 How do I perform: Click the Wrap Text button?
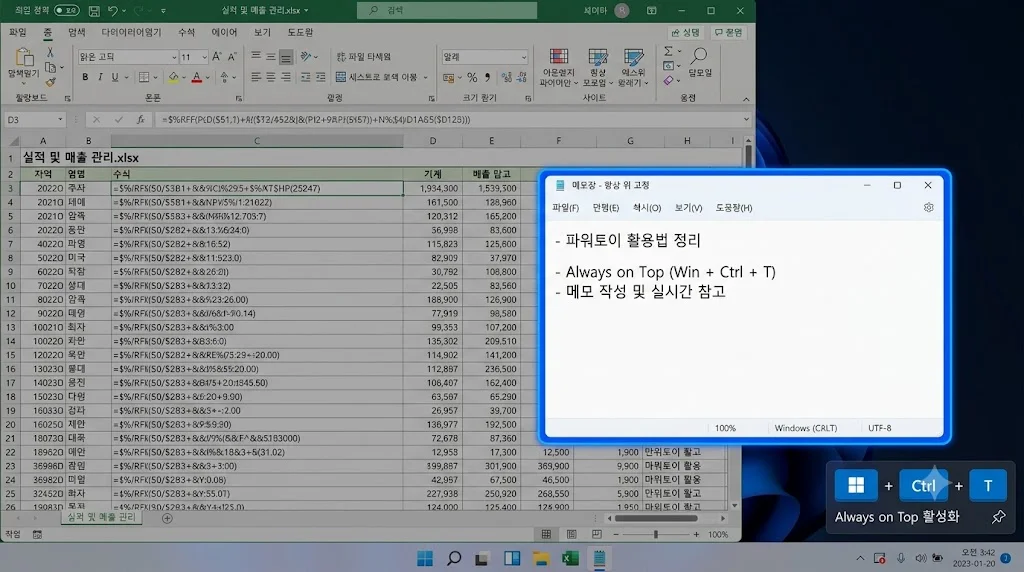point(364,57)
